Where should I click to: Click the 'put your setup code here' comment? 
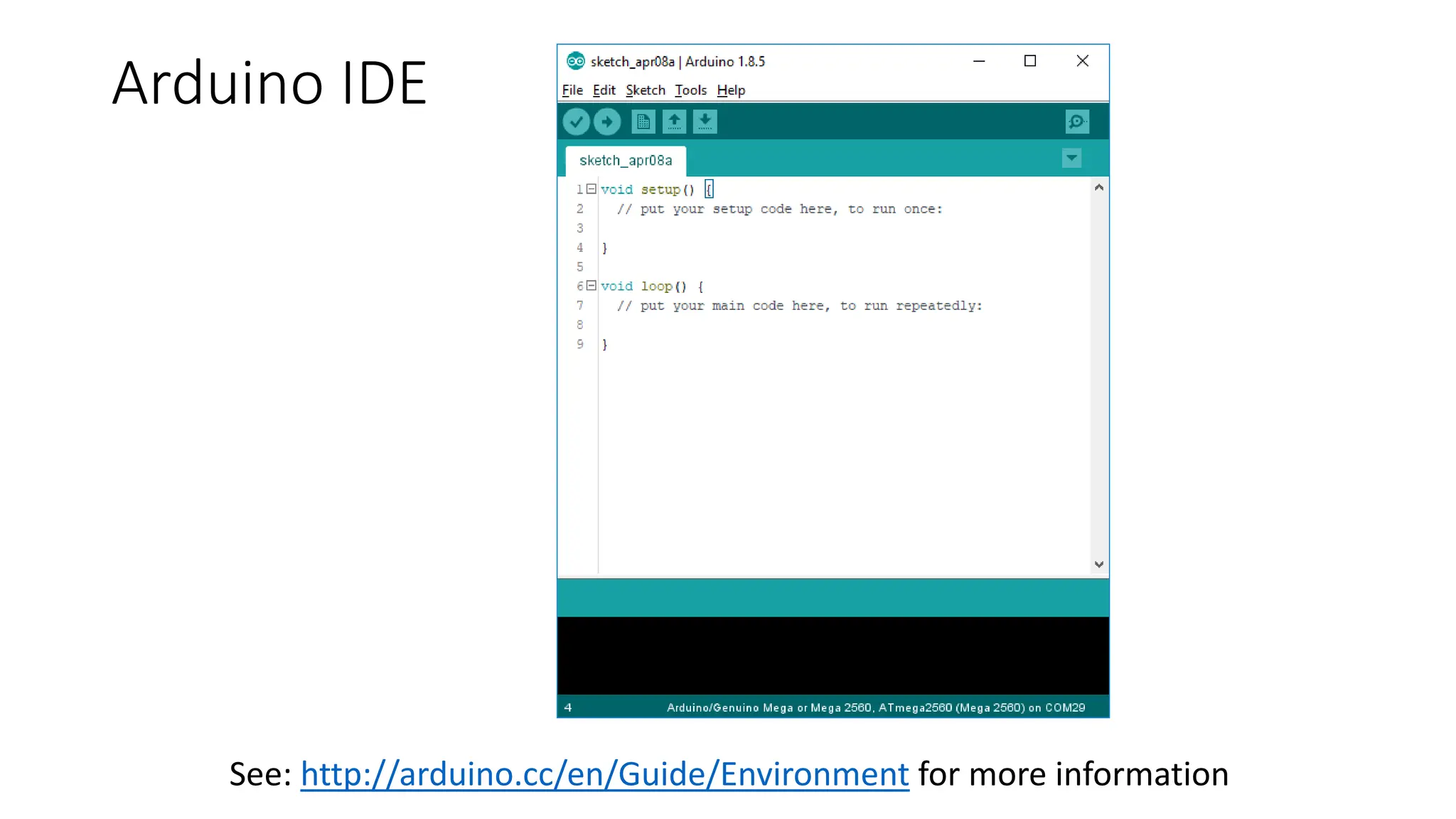pos(779,209)
